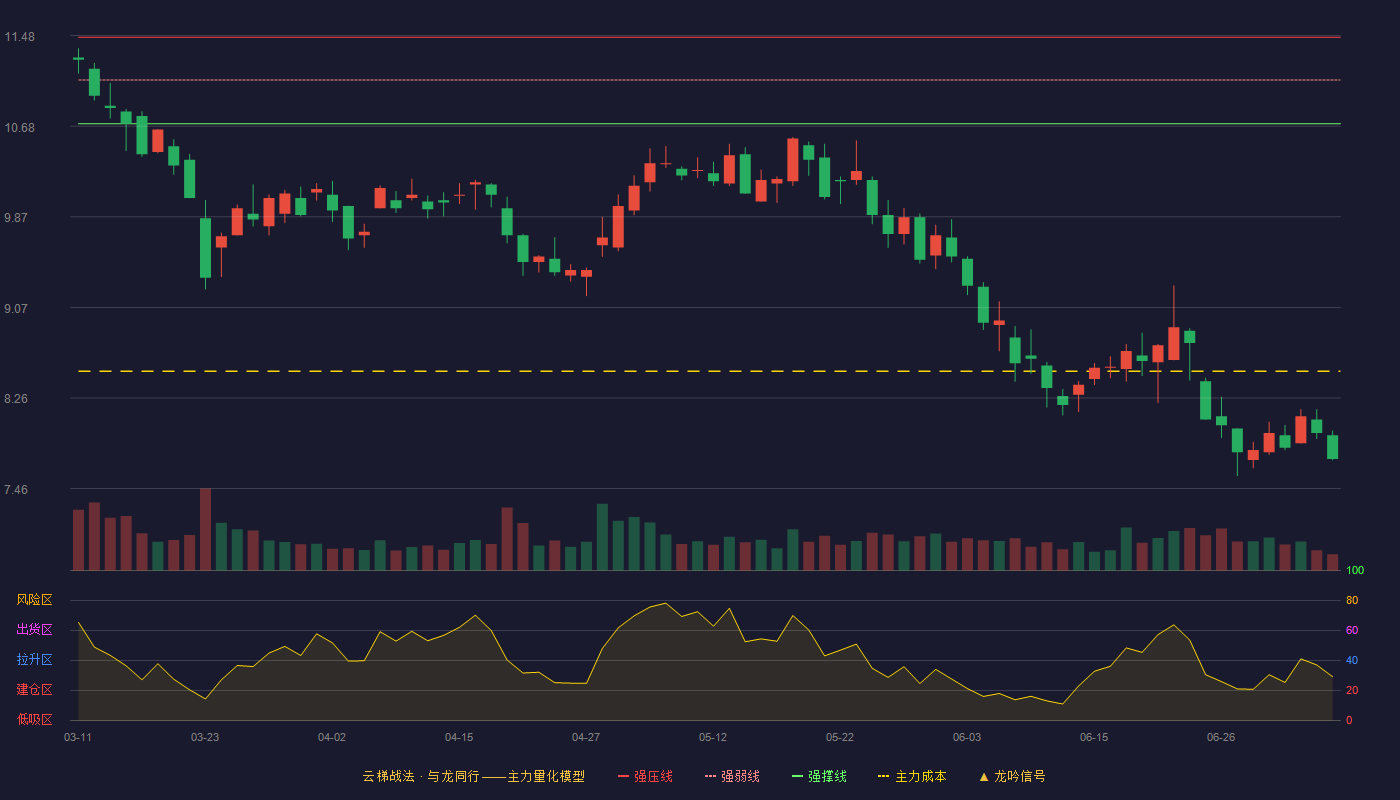Click the 风险区 zone label

34,600
